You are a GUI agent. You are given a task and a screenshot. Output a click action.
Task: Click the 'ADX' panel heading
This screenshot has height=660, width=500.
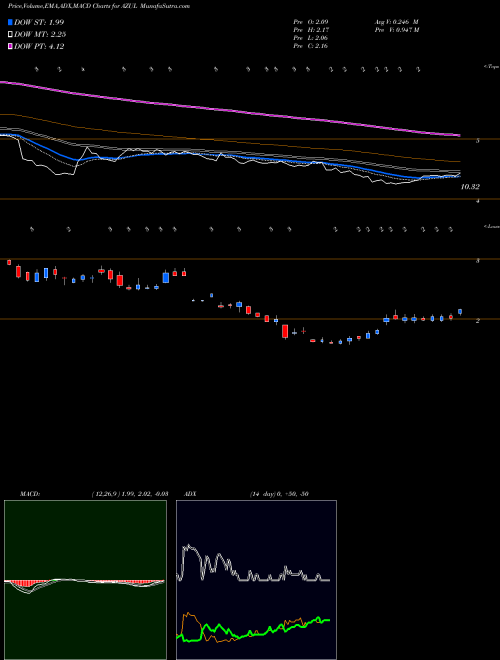pyautogui.click(x=190, y=494)
